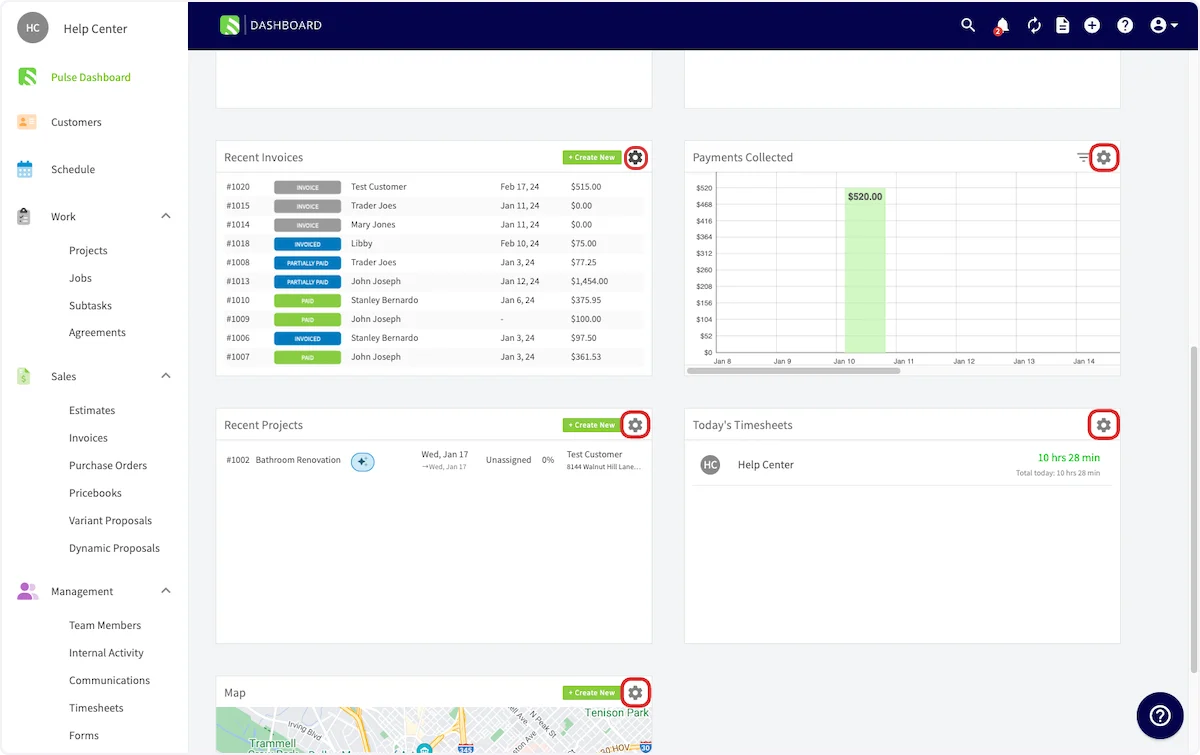
Task: Open Today's Timesheets gear settings
Action: click(x=1103, y=425)
